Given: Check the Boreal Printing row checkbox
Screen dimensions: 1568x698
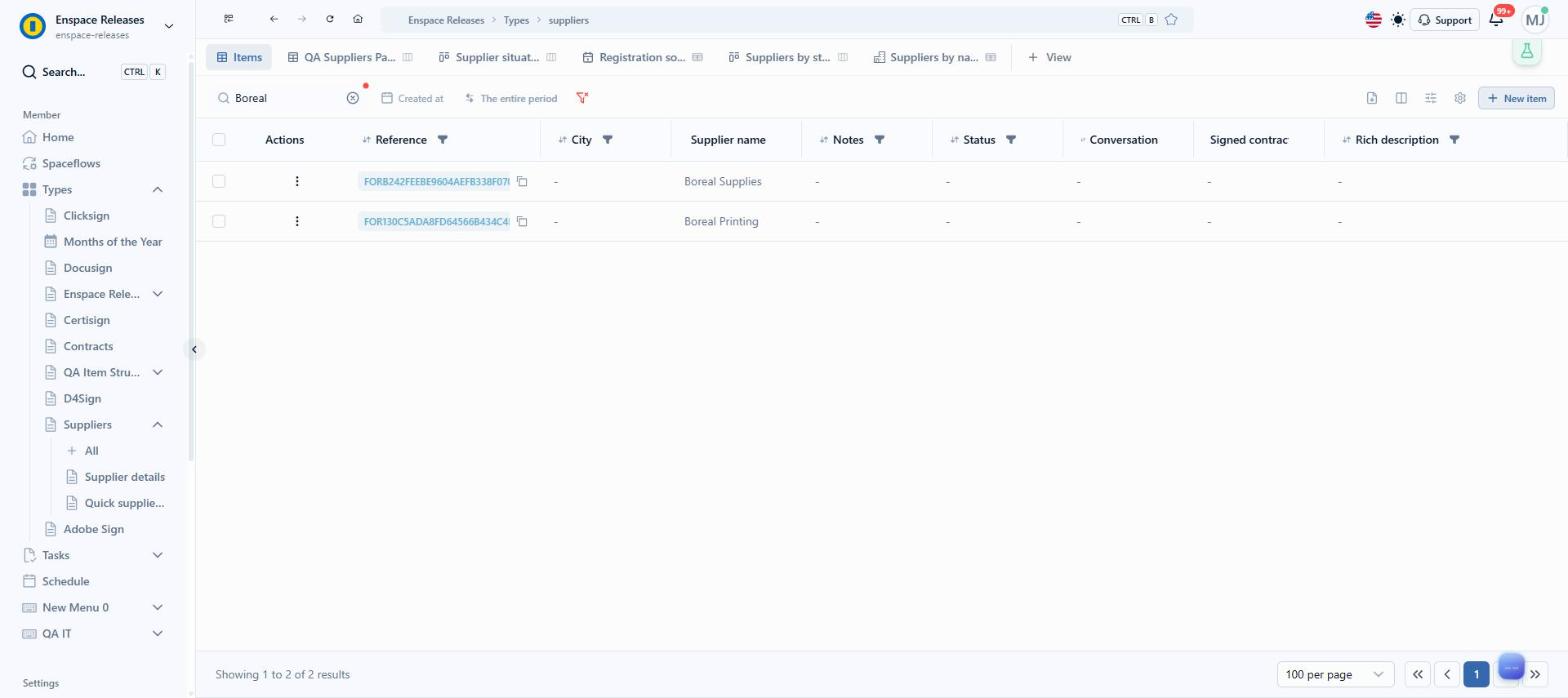Looking at the screenshot, I should 219,221.
